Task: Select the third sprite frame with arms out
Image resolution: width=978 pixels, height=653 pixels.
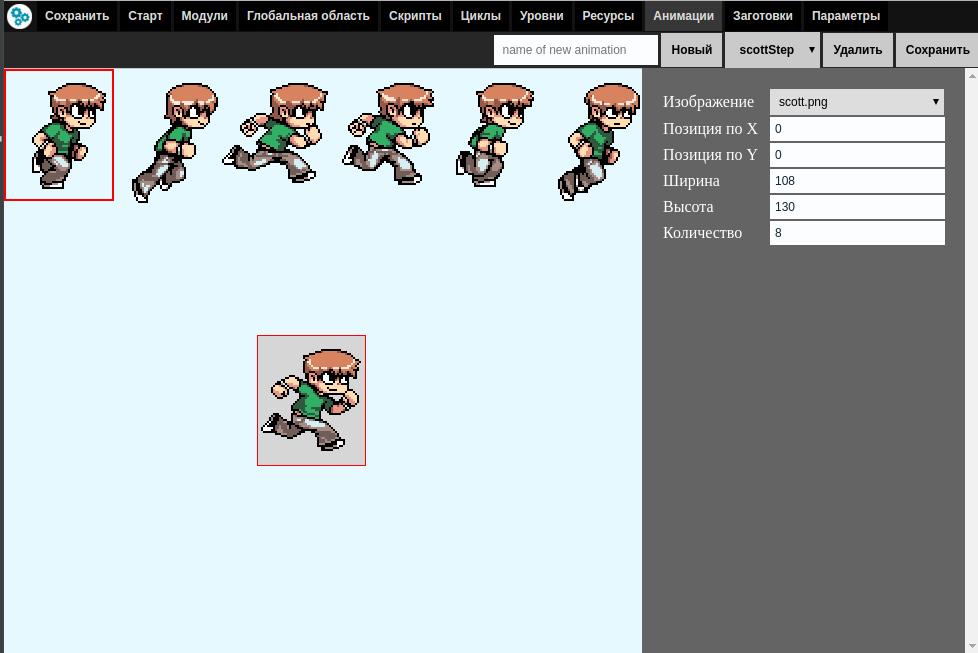Action: tap(275, 133)
